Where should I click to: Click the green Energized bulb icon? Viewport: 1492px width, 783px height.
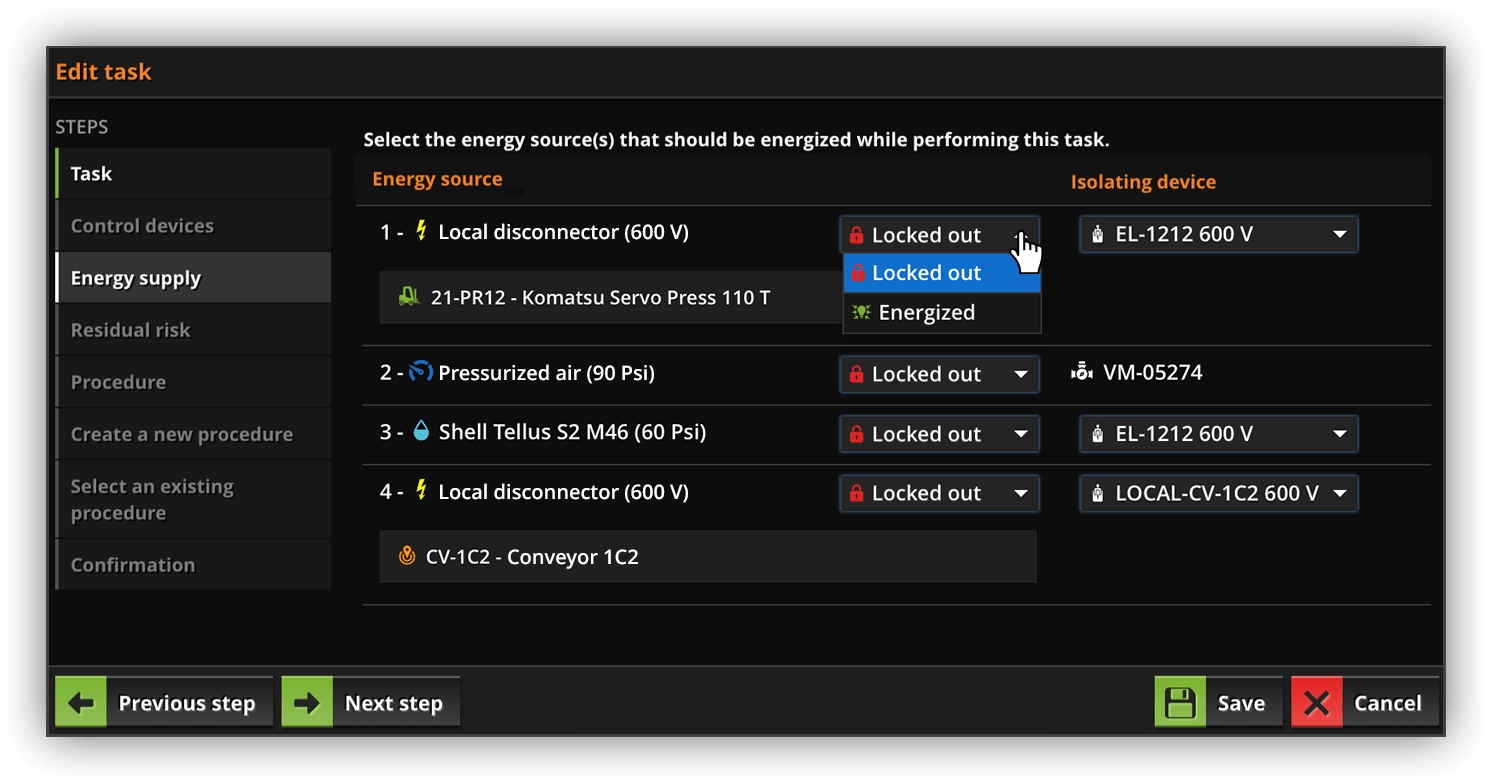[x=860, y=312]
